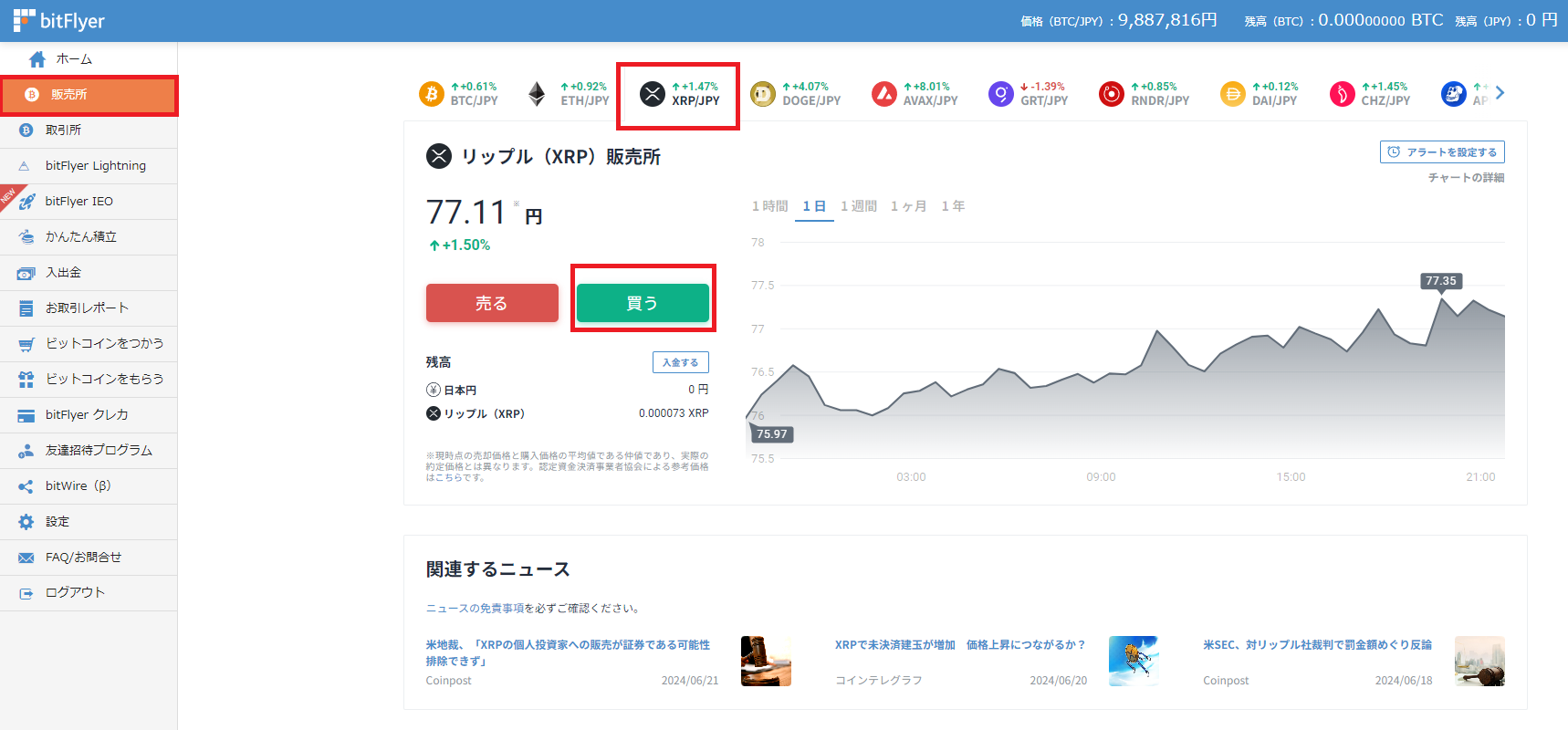Screen dimensions: 1568x730
Task: Click the Avalanche AVAX/JPY icon
Action: [x=884, y=94]
